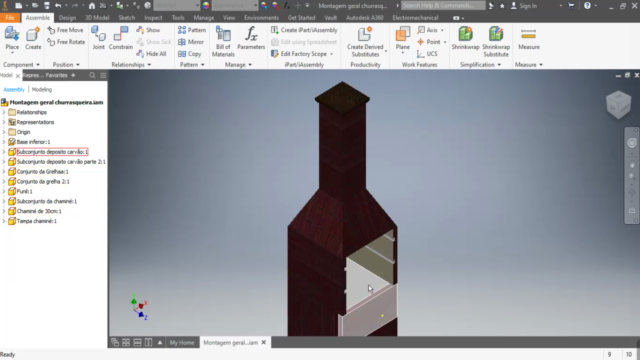Activate the Free Move tool
Image resolution: width=640 pixels, height=360 pixels.
(65, 30)
